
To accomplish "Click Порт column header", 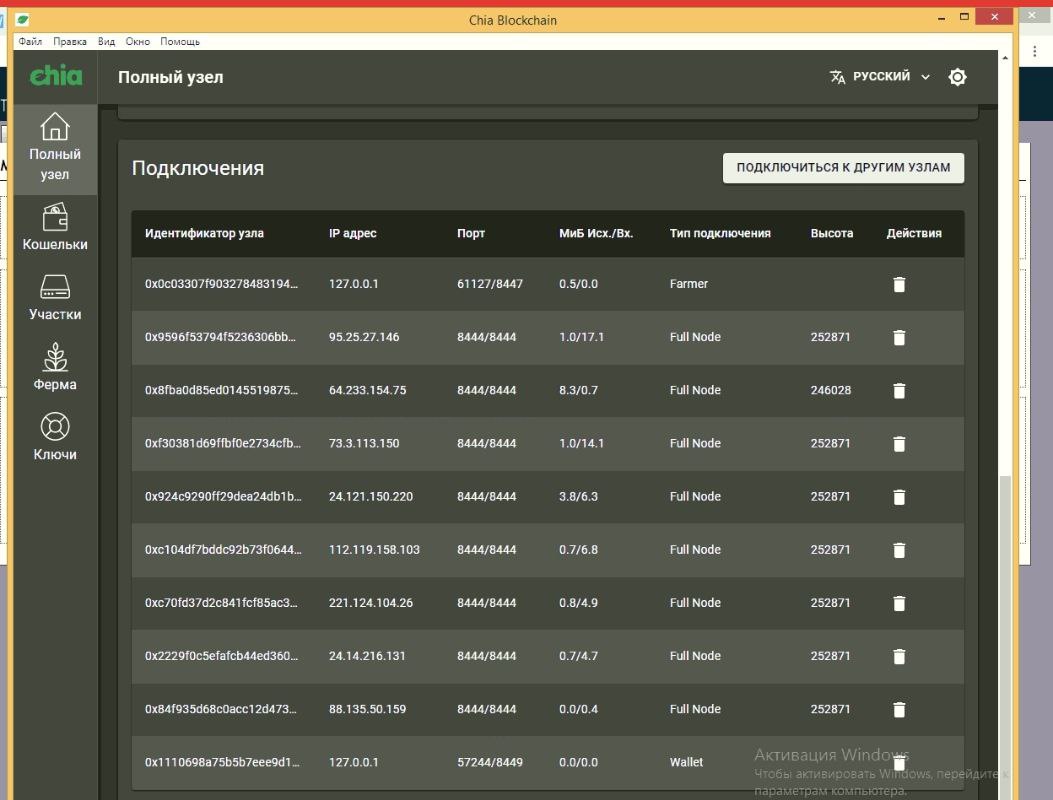I will click(x=471, y=233).
